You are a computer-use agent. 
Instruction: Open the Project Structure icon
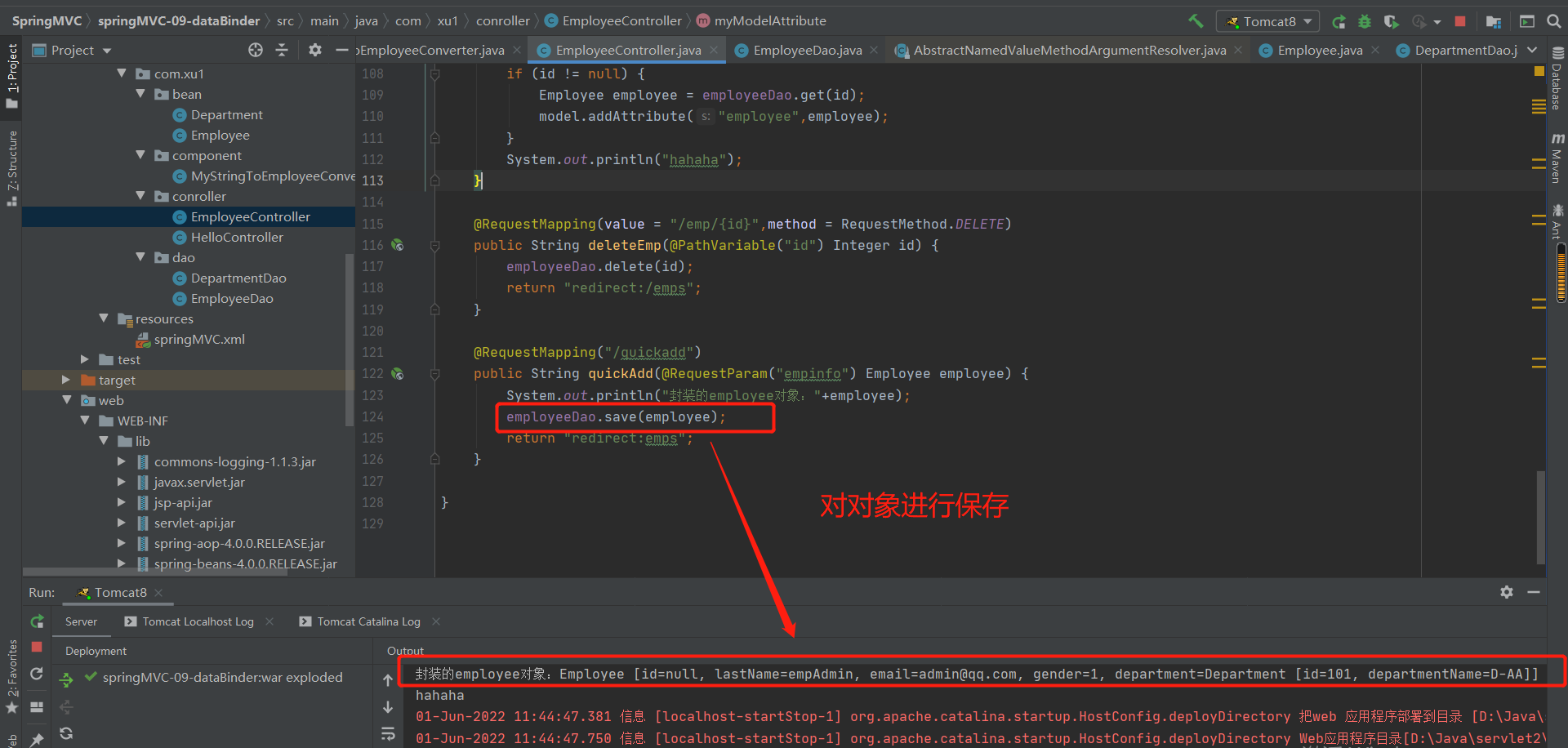point(1494,21)
